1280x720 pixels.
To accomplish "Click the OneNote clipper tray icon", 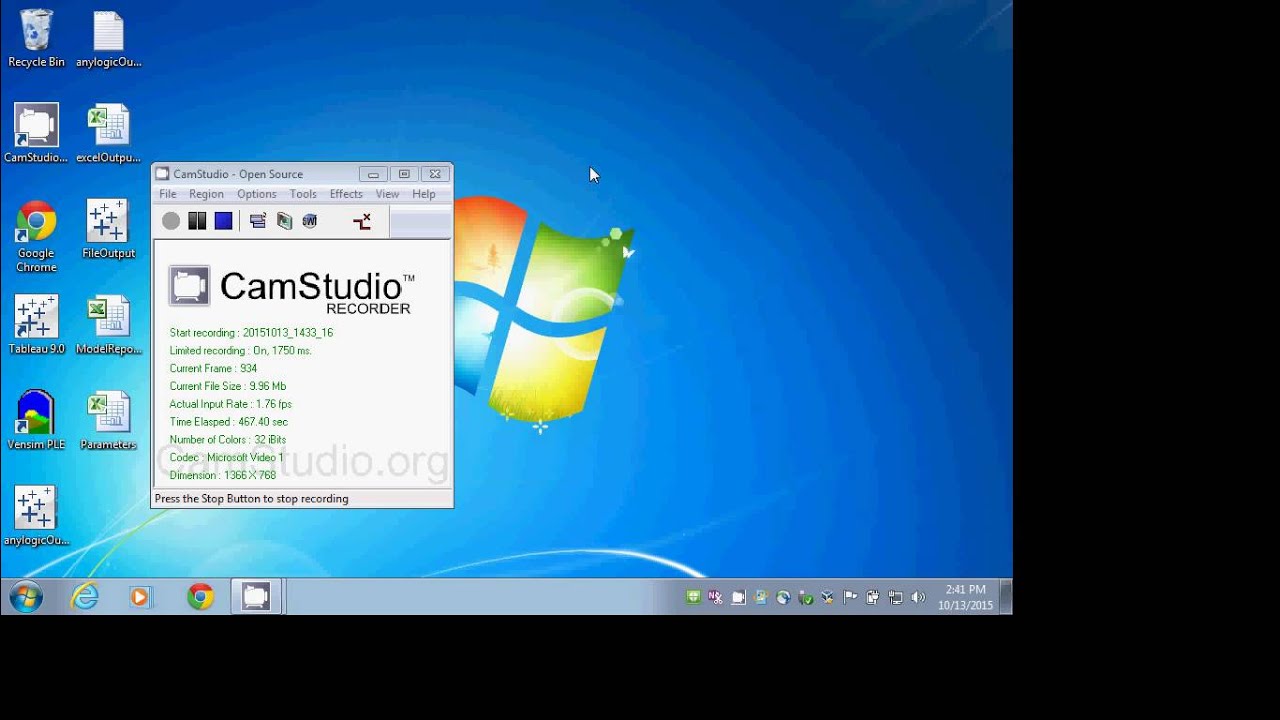I will click(716, 597).
